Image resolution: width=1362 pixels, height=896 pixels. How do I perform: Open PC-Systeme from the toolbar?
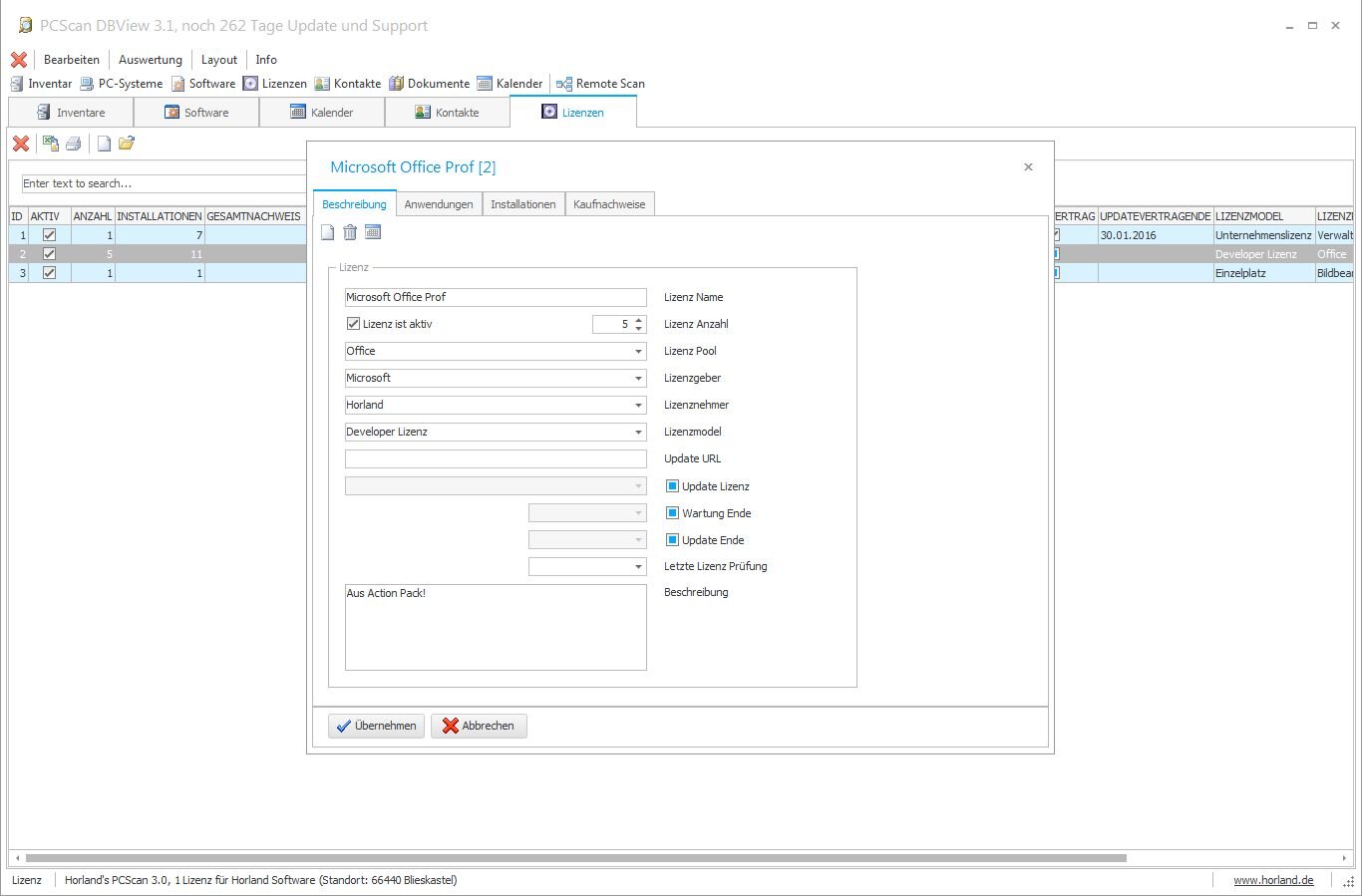tap(121, 84)
